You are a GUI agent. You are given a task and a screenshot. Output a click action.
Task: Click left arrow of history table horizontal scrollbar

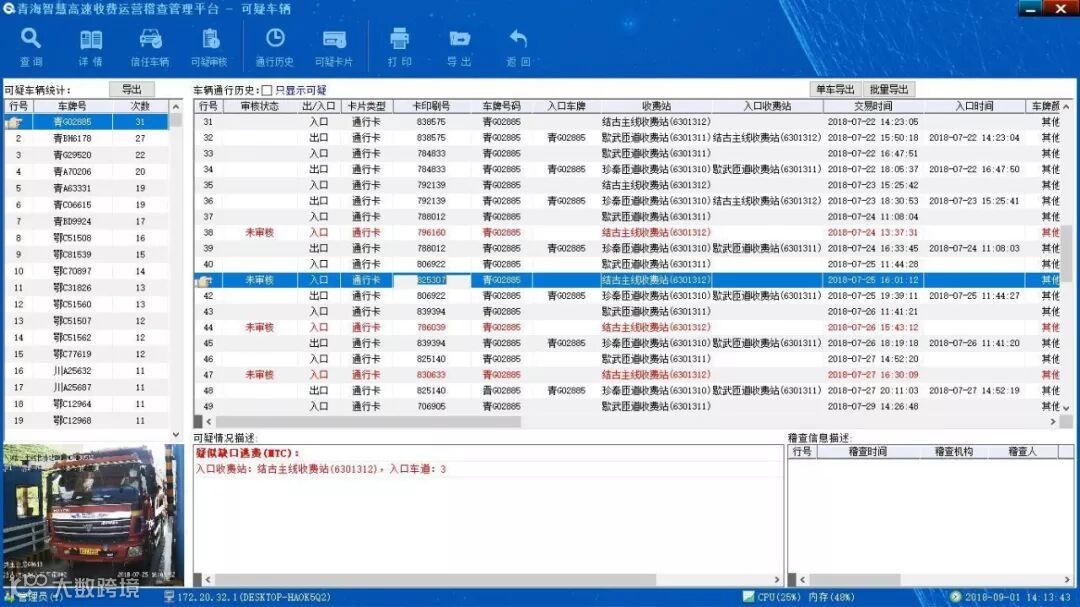tap(209, 422)
